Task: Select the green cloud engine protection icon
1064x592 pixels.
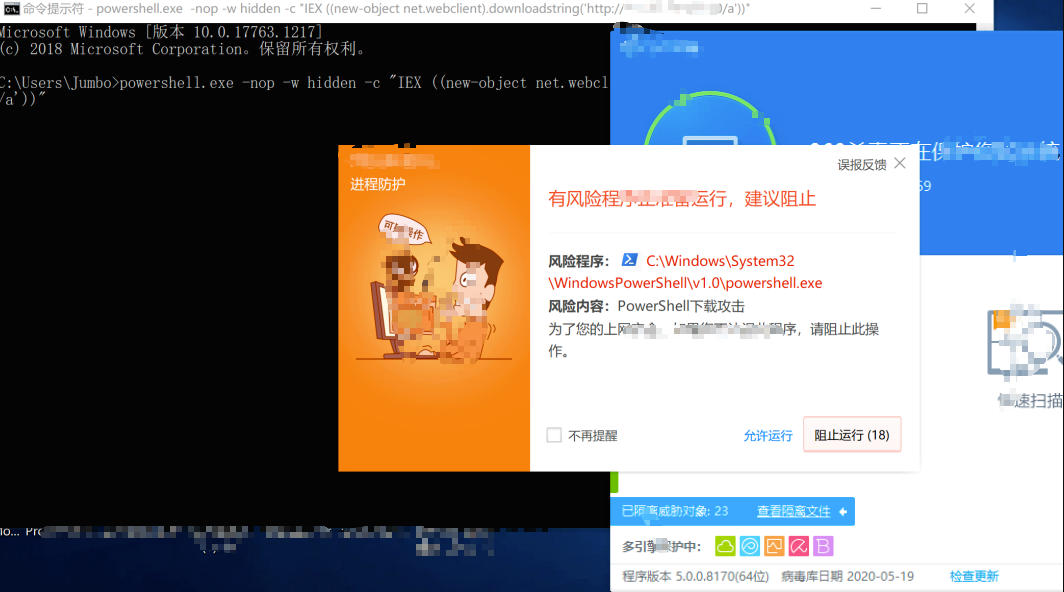Action: click(726, 546)
